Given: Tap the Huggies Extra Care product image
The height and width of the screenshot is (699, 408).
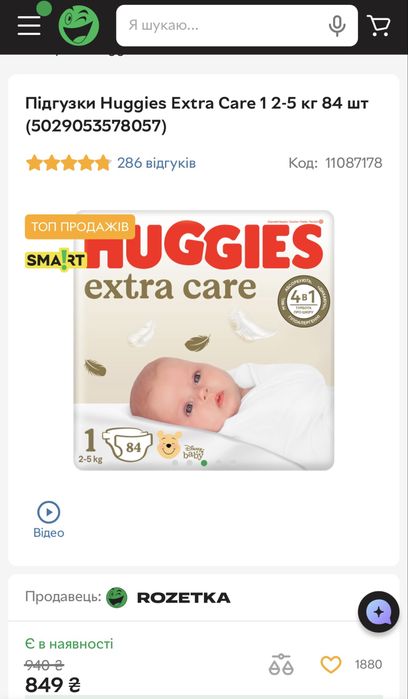Looking at the screenshot, I should click(x=204, y=341).
